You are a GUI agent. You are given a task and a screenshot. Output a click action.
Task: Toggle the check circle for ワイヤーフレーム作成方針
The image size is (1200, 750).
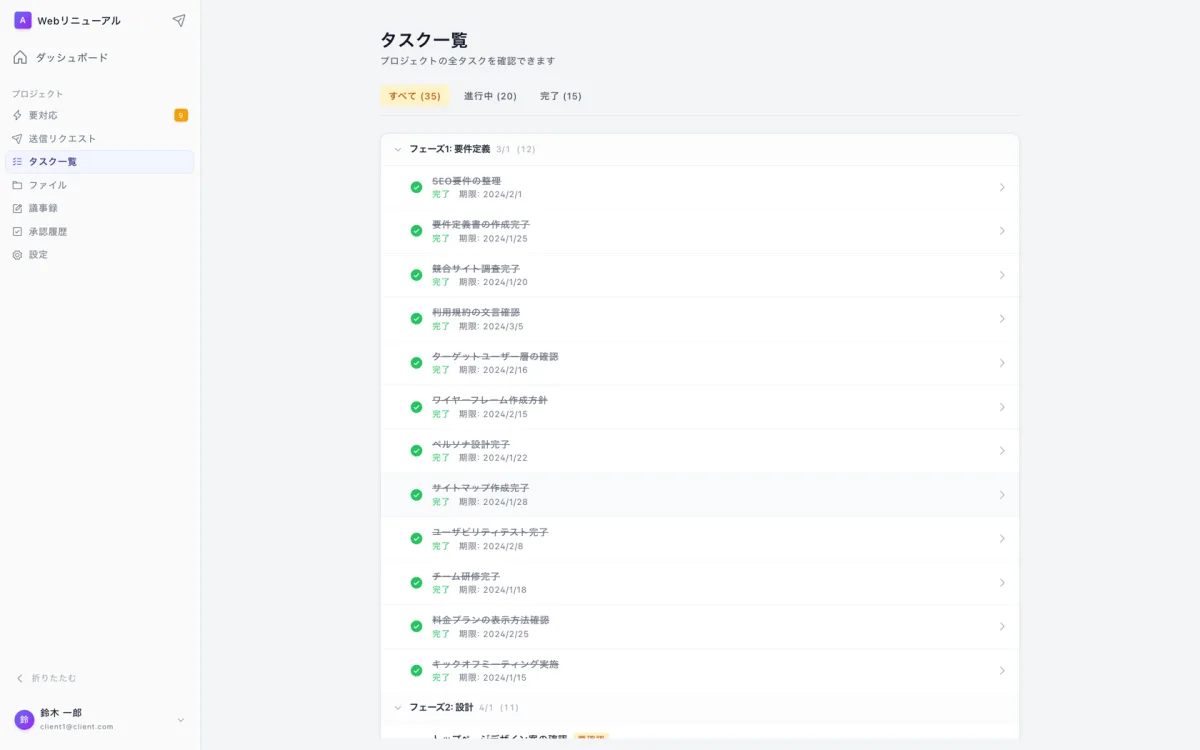[x=416, y=407]
